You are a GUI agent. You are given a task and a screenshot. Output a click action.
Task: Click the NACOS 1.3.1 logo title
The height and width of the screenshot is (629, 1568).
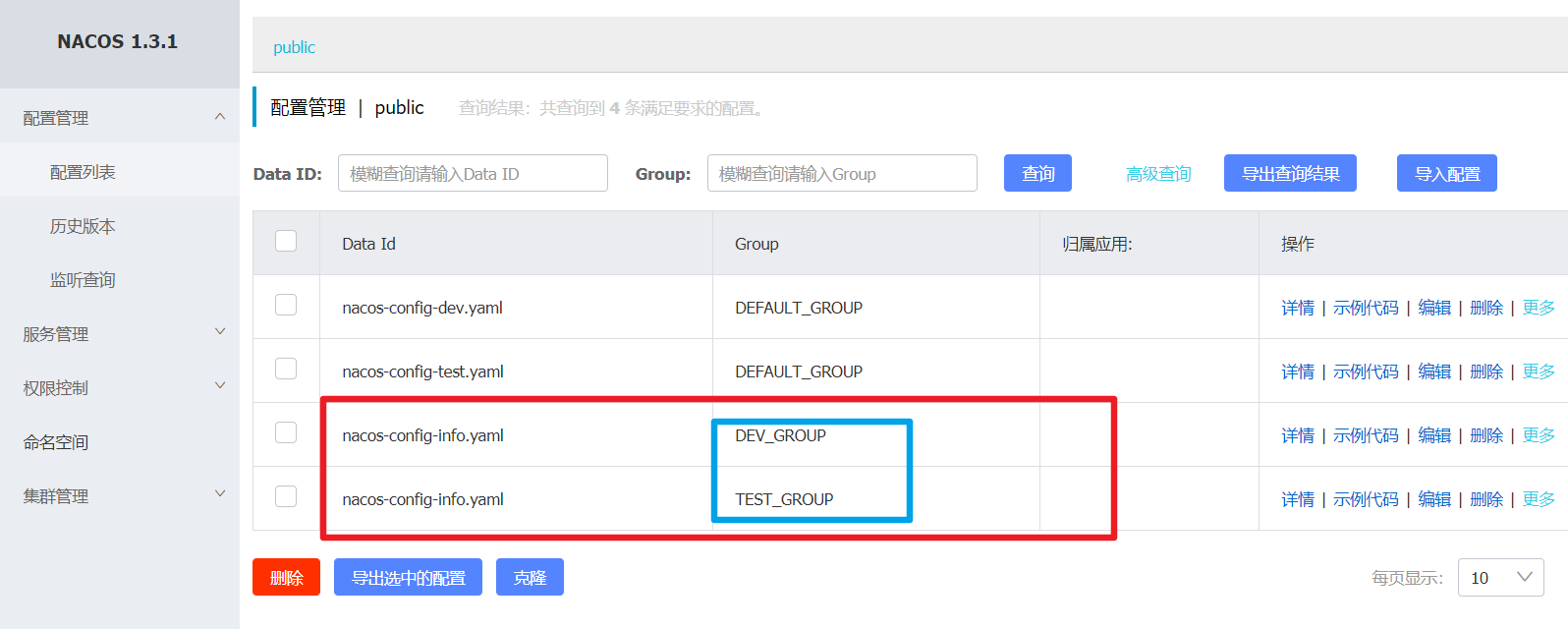(x=118, y=41)
